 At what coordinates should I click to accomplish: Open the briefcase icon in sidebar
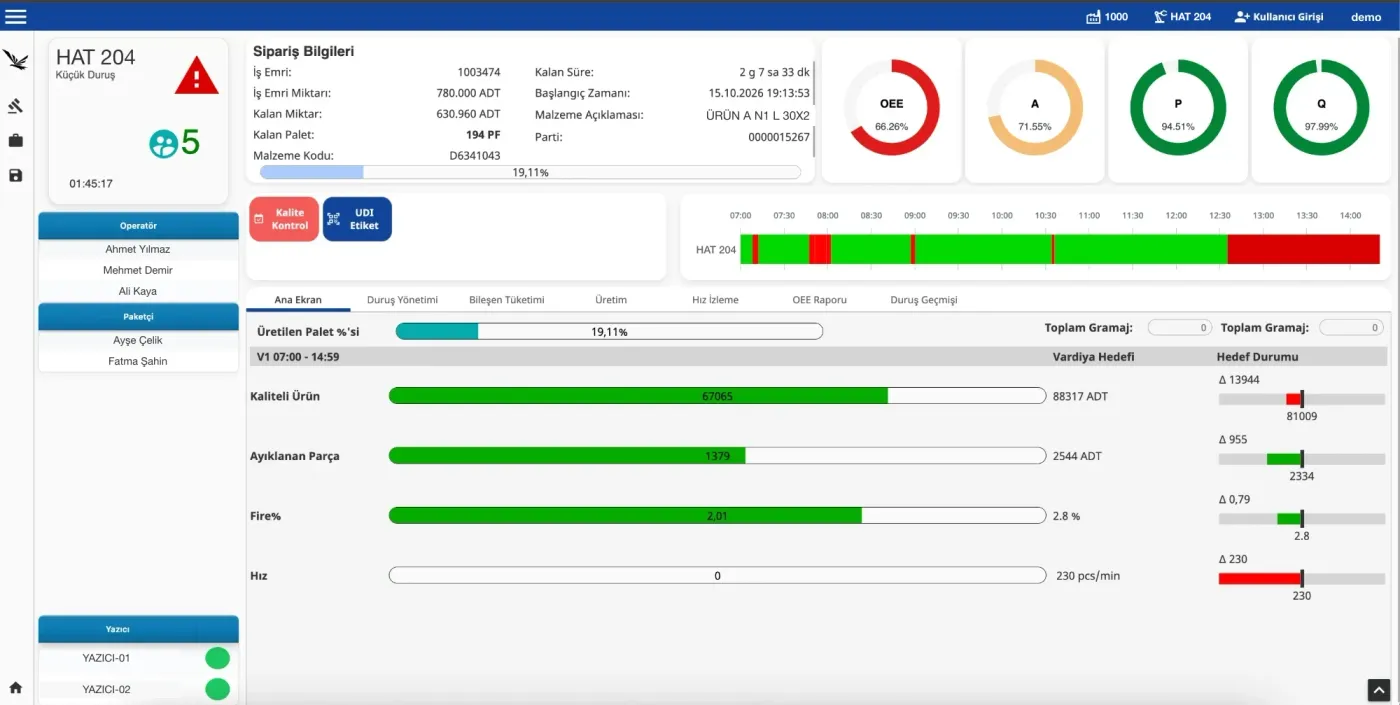[15, 141]
